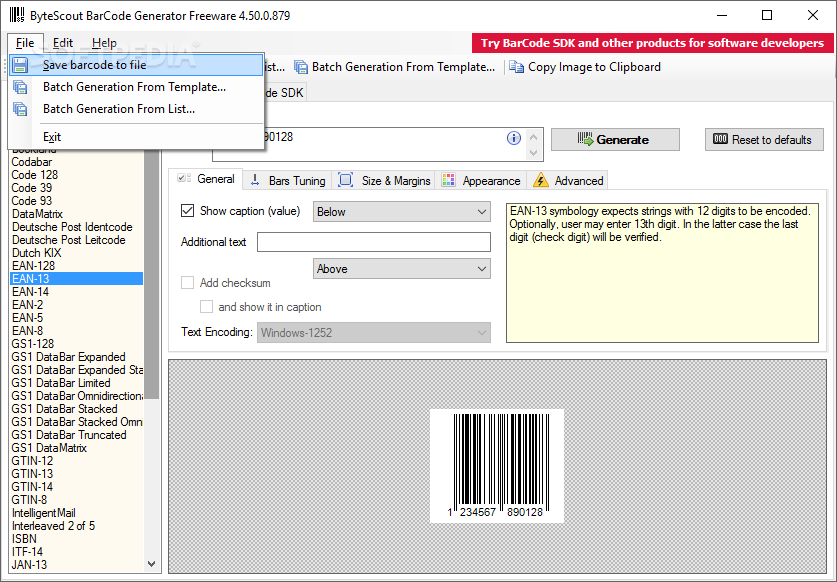Viewport: 837px width, 582px height.
Task: Click the Try BarCode SDK red banner
Action: pos(652,43)
